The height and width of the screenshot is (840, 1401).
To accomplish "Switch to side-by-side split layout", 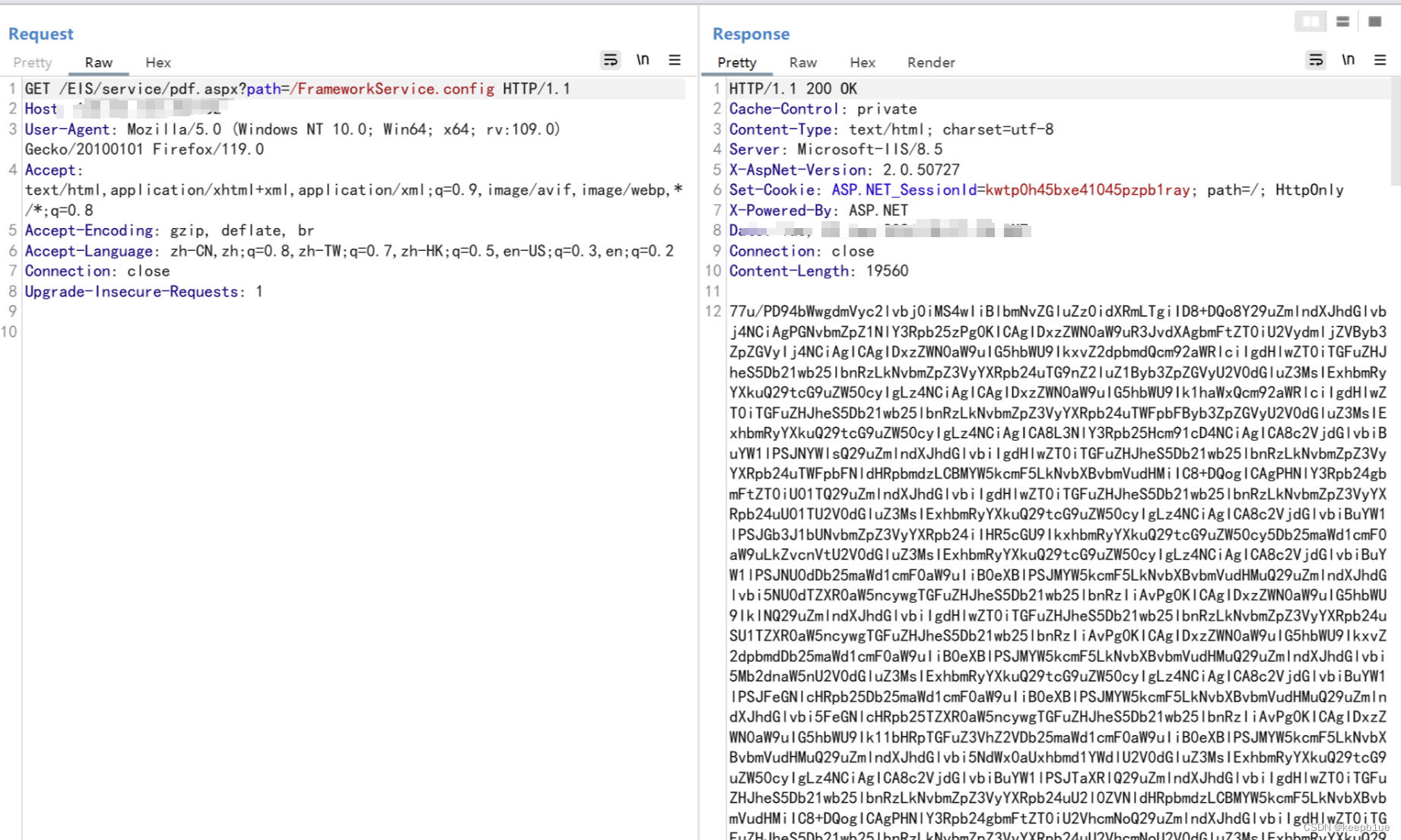I will click(1310, 21).
